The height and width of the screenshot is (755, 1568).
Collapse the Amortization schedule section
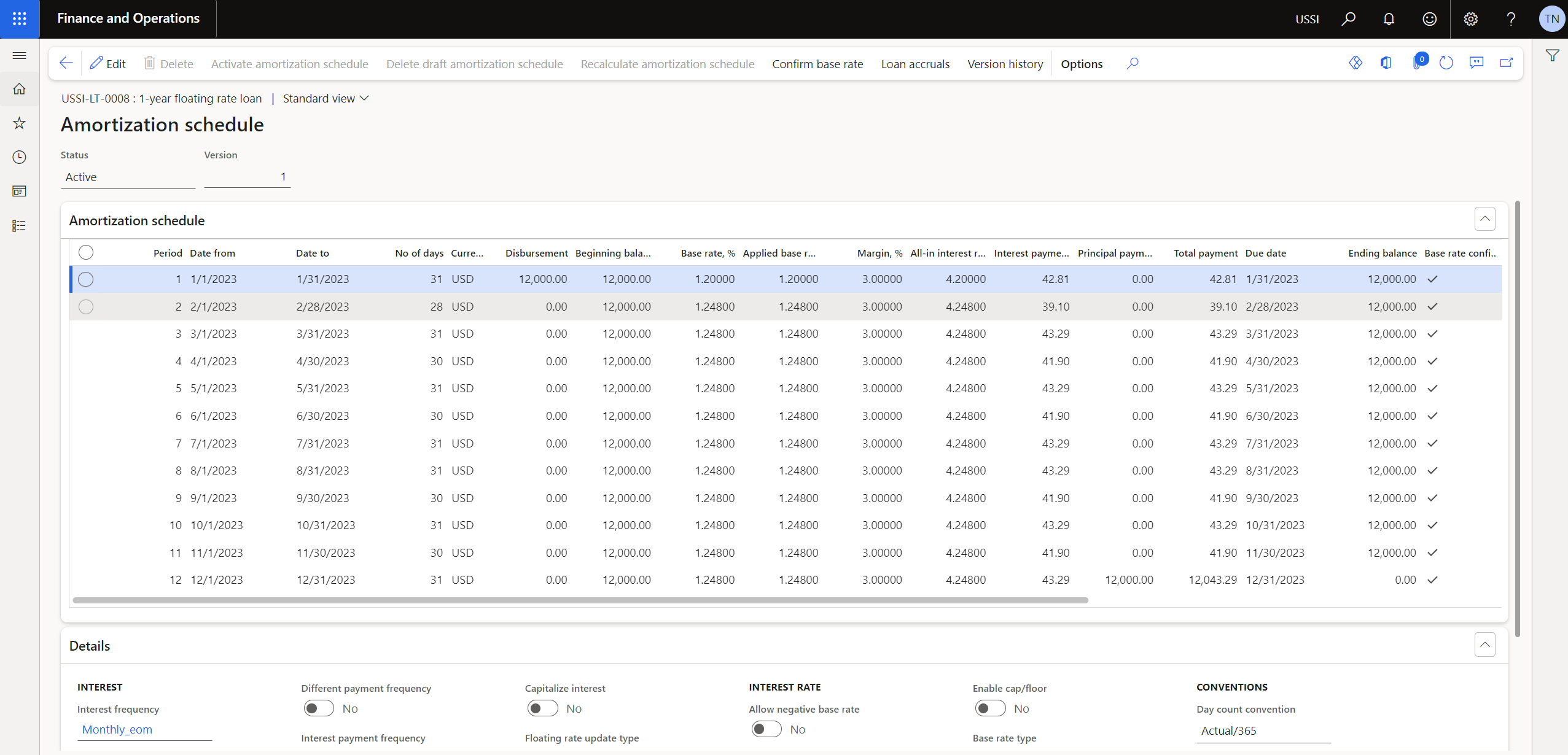click(x=1485, y=219)
